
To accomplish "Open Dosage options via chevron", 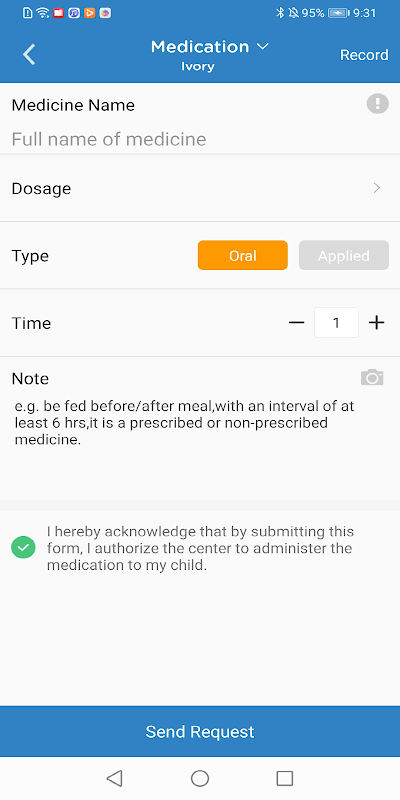I will (377, 188).
